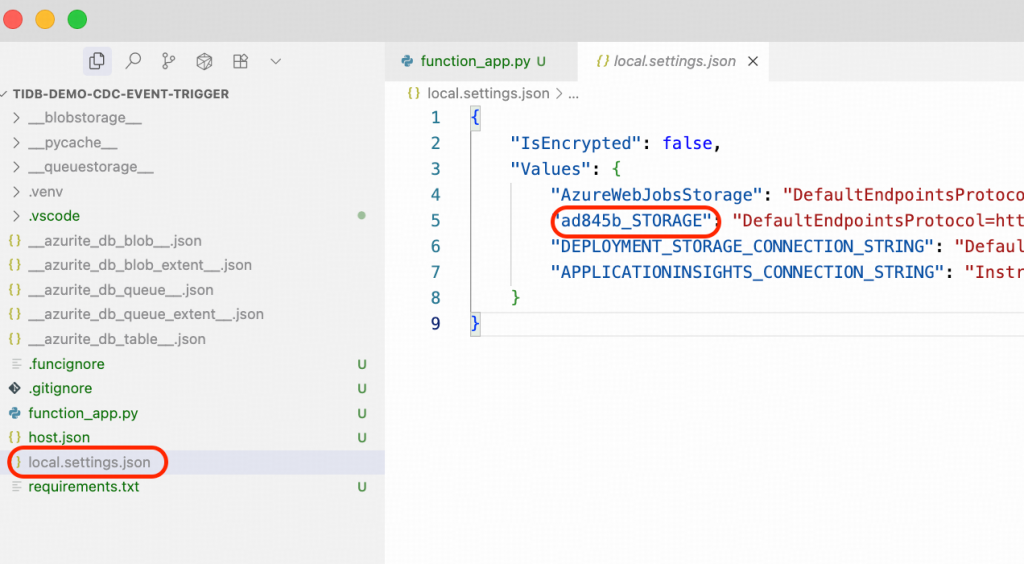This screenshot has width=1024, height=564.
Task: Click local.settings.json in the breadcrumb
Action: (488, 93)
